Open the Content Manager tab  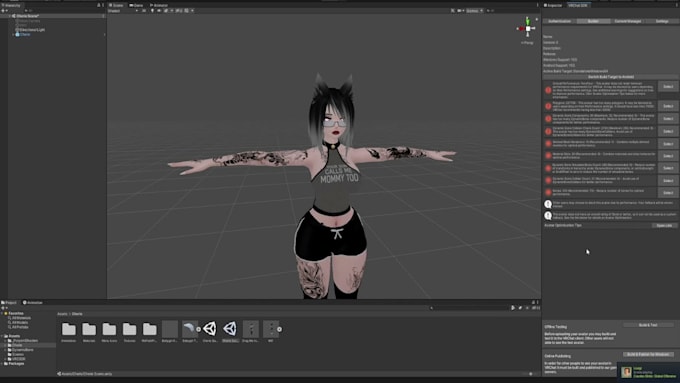(628, 21)
